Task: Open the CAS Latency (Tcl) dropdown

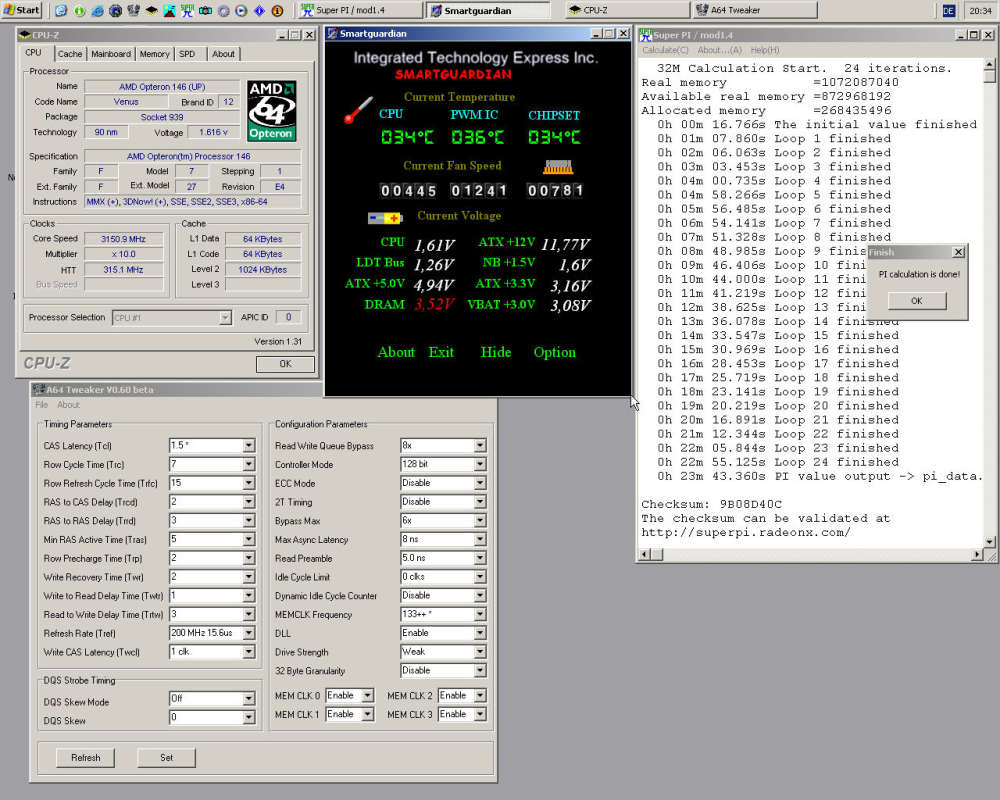Action: [x=249, y=446]
